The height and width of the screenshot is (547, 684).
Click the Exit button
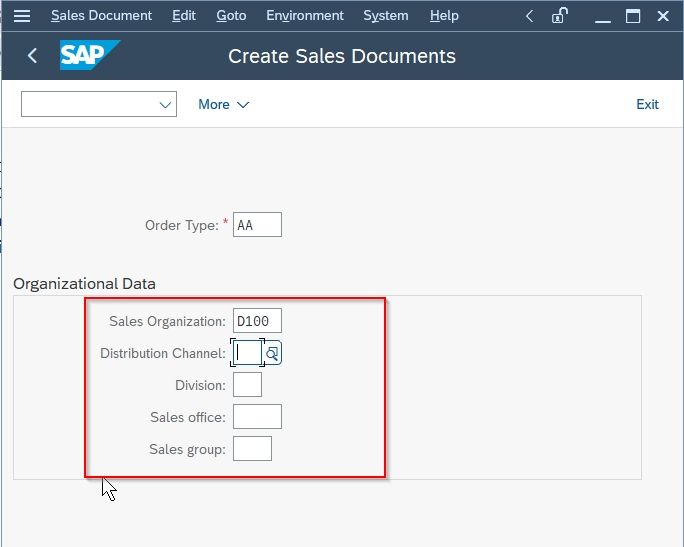click(x=647, y=104)
